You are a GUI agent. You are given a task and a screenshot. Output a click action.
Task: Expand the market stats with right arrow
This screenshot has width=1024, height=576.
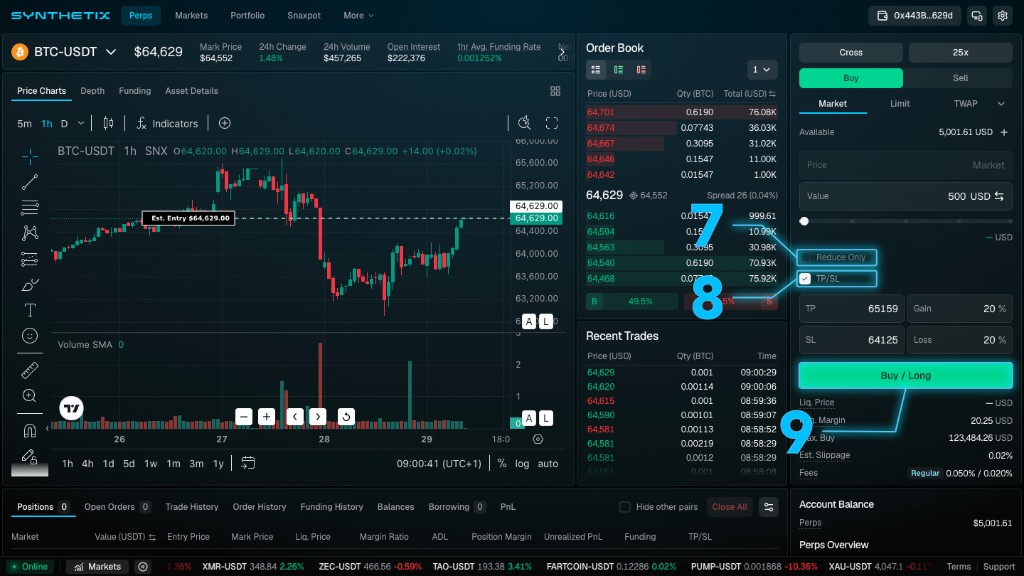562,52
